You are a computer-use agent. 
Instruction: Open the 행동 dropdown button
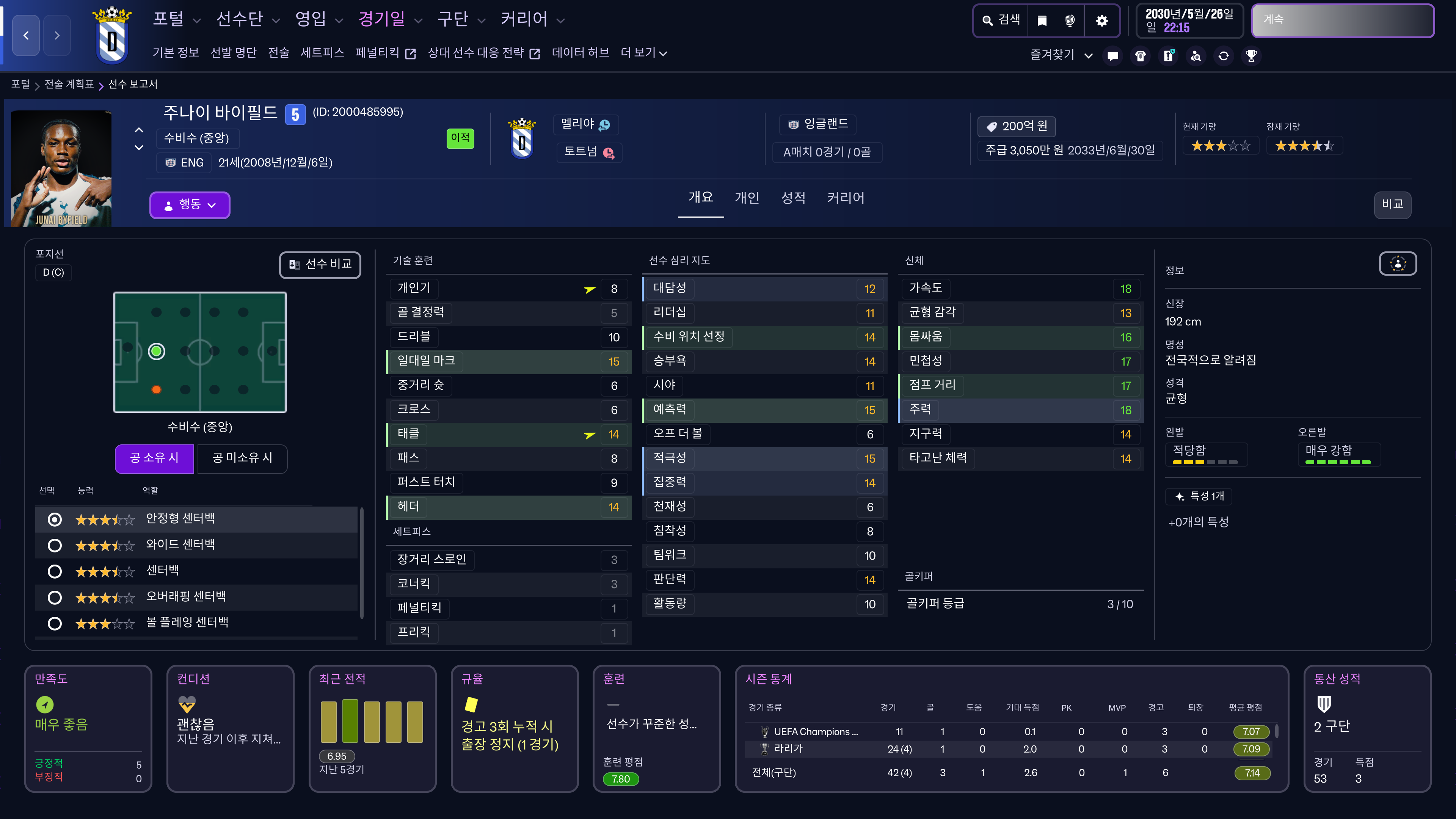point(189,205)
